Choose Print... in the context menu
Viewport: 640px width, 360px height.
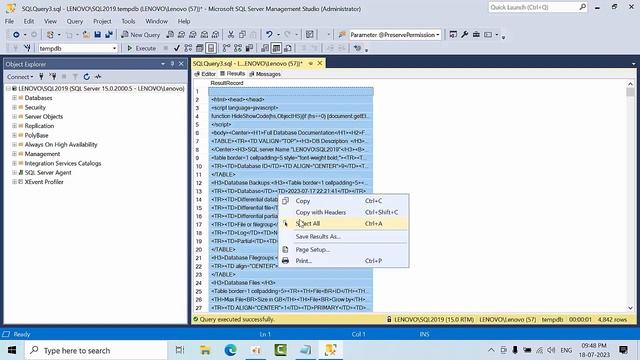pos(343,261)
